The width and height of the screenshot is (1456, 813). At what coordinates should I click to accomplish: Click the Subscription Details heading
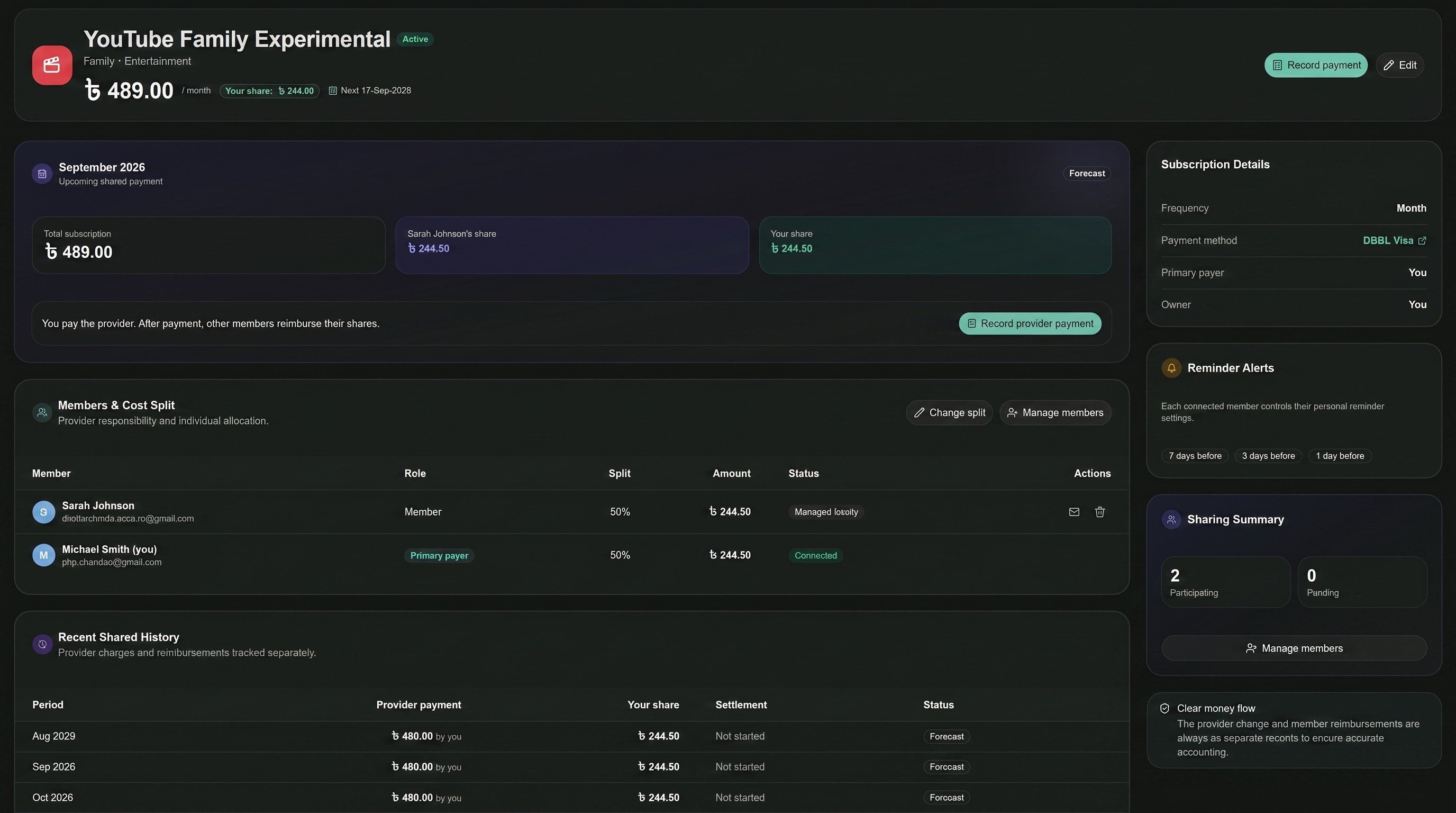[x=1215, y=165]
